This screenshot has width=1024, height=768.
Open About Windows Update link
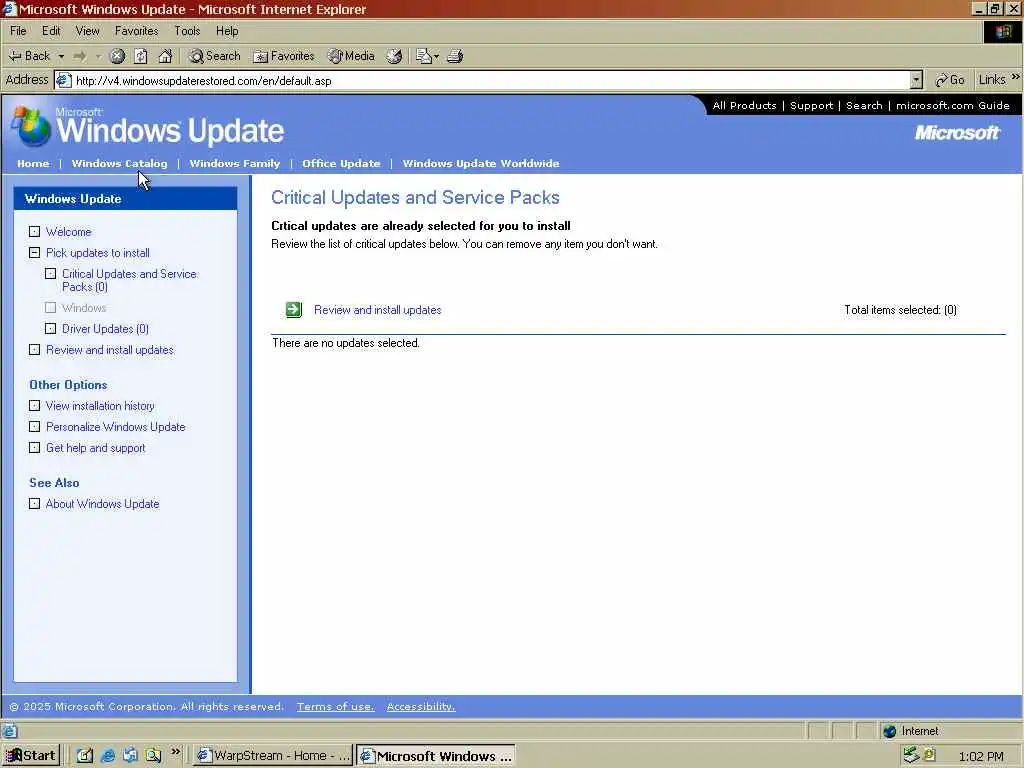click(103, 504)
